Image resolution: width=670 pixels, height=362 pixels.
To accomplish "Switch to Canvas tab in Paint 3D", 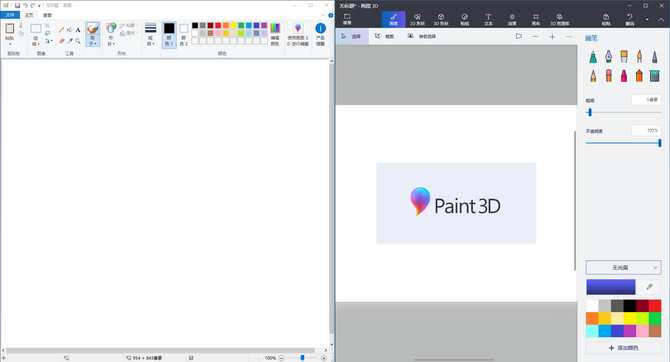I will pyautogui.click(x=536, y=19).
